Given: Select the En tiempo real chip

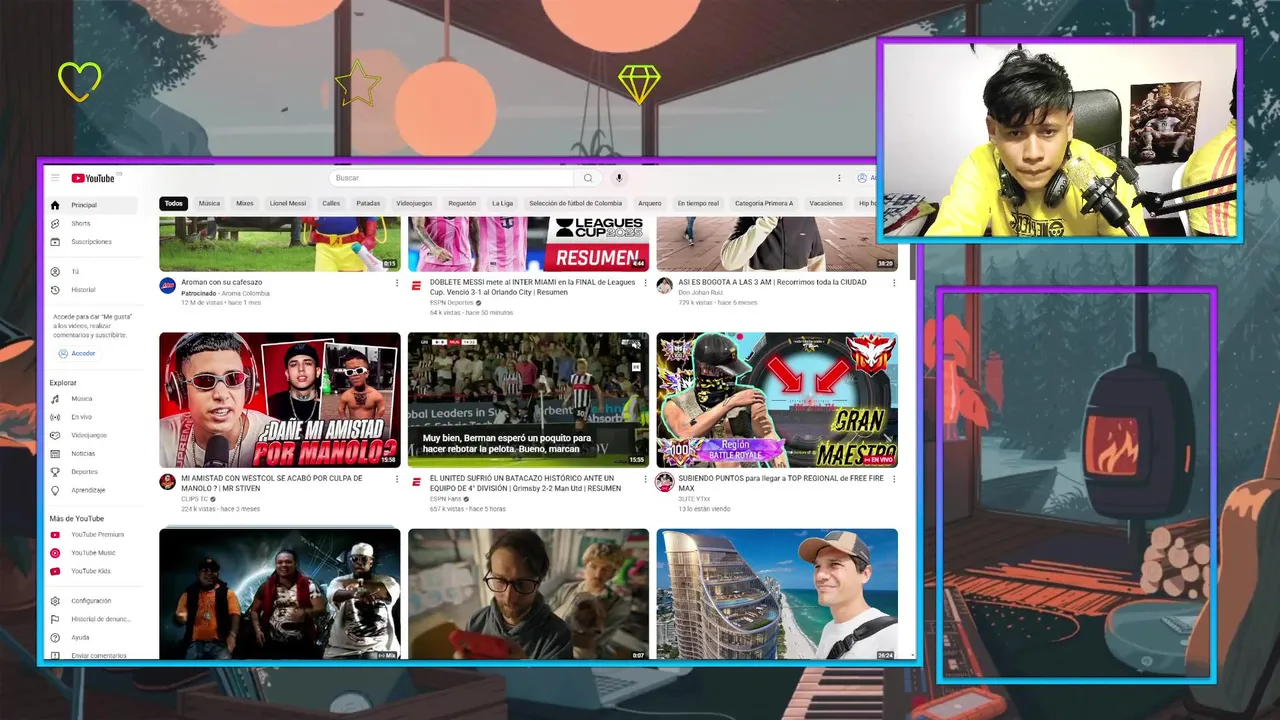Looking at the screenshot, I should point(698,203).
